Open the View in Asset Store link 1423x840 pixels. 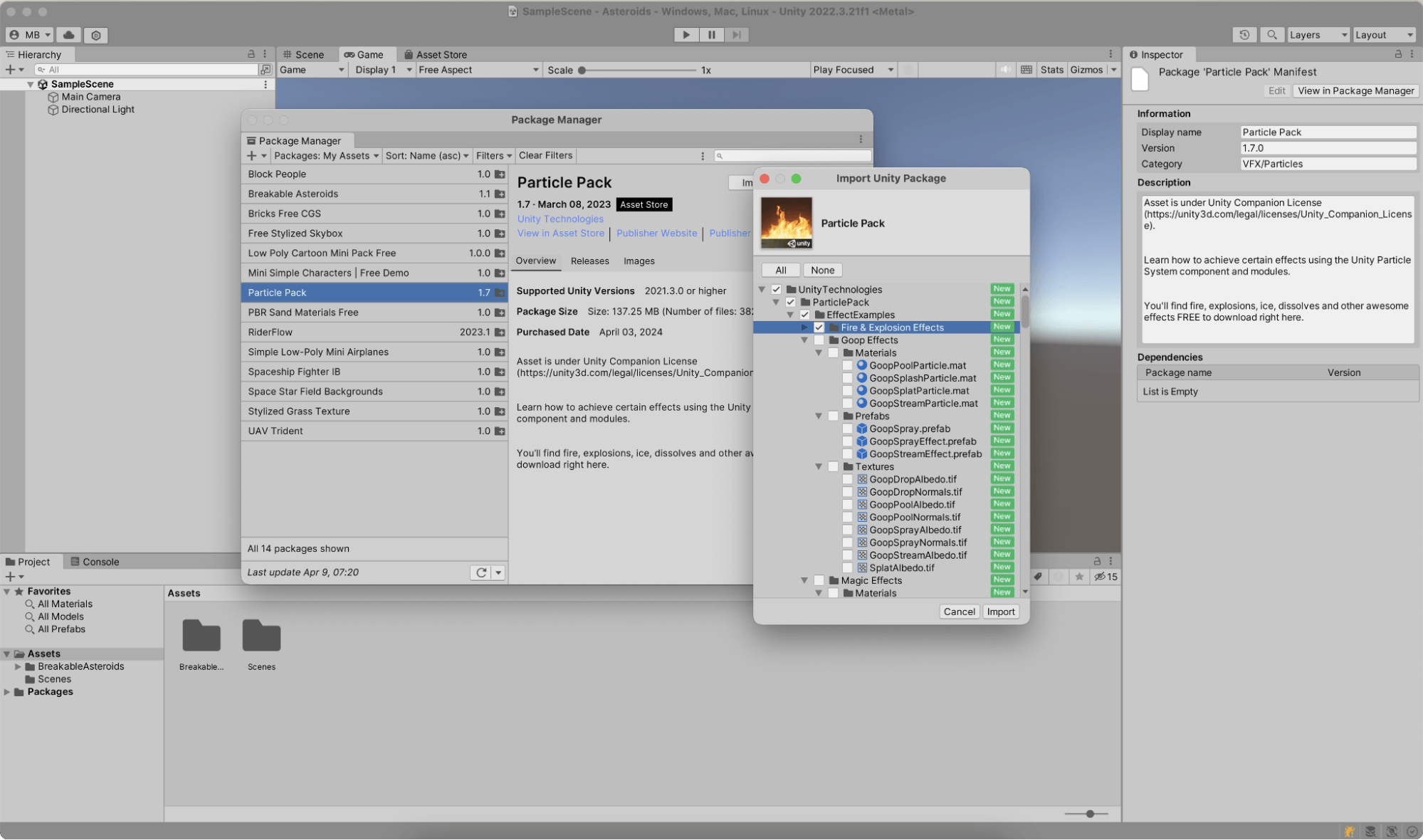pos(560,233)
